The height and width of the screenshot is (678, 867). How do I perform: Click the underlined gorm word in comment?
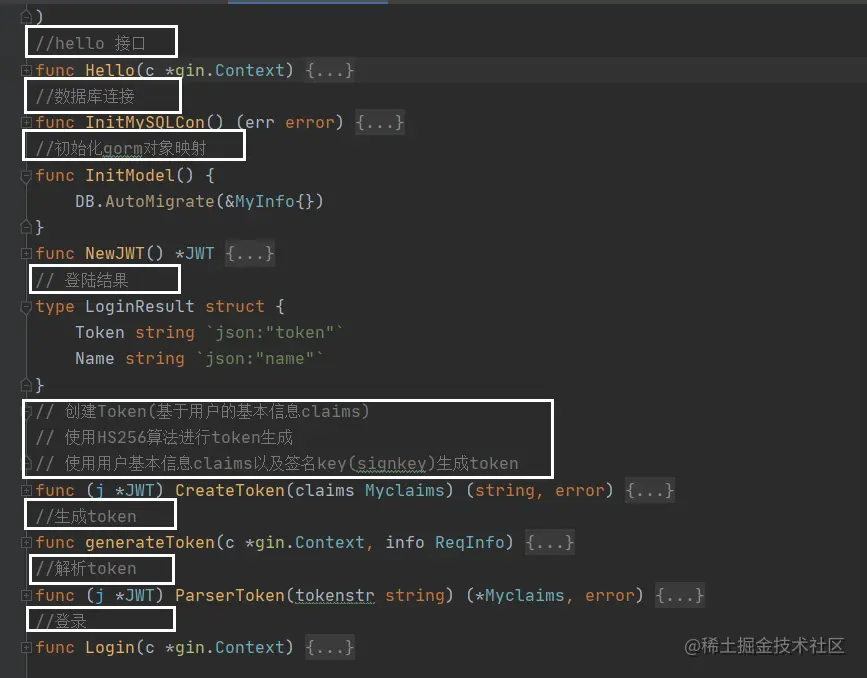[x=123, y=148]
